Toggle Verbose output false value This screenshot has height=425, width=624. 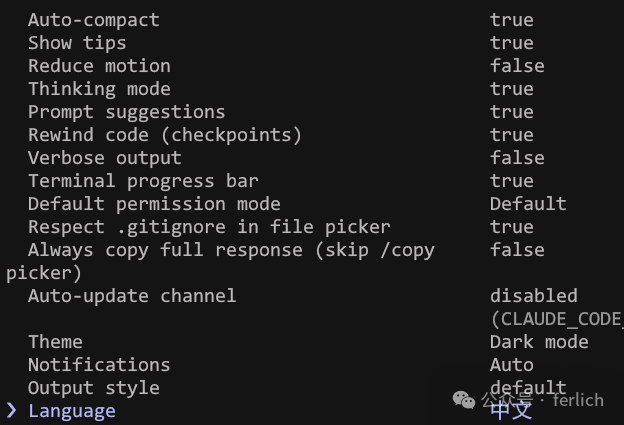[x=517, y=158]
